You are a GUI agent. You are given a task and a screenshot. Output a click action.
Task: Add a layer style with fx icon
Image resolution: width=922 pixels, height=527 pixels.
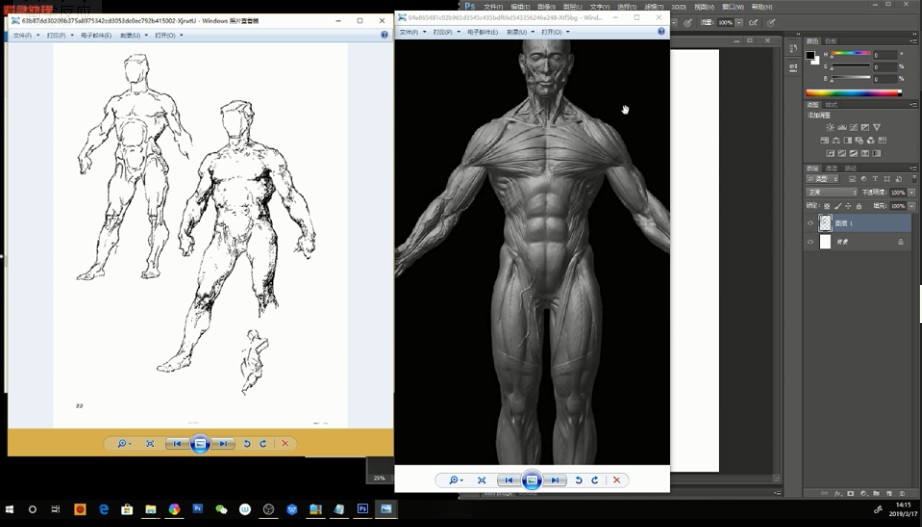(x=838, y=493)
